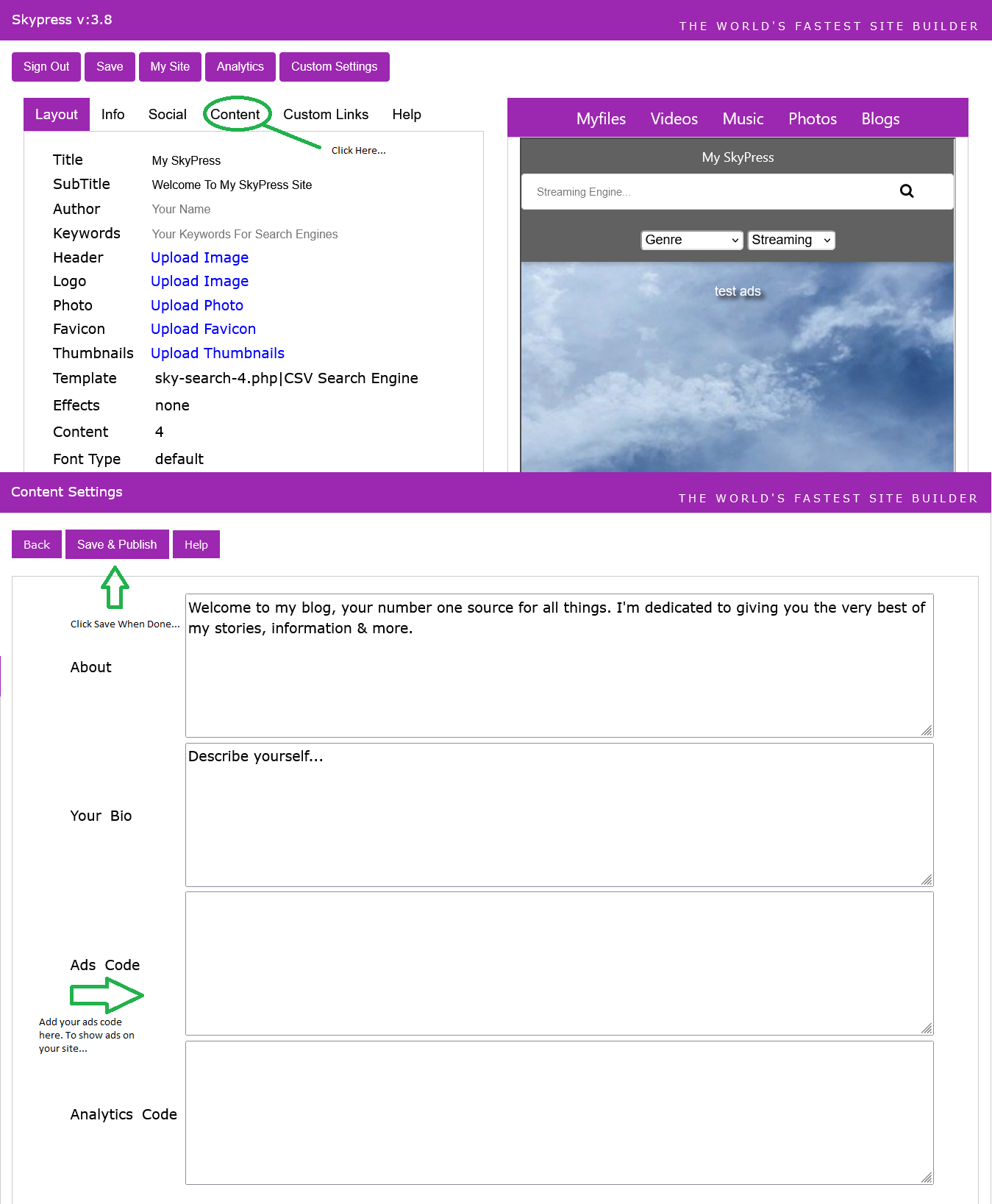992x1204 pixels.
Task: Switch to the Layout tab
Action: tap(57, 115)
